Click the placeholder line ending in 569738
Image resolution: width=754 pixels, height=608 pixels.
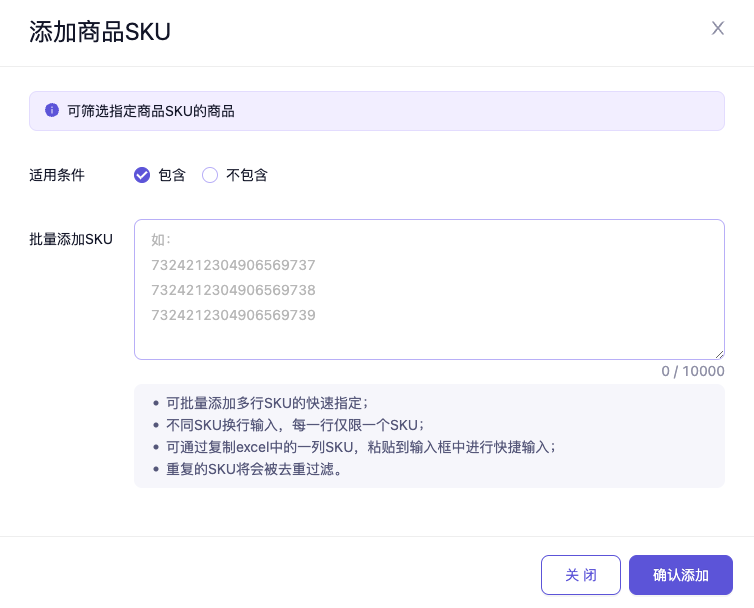click(233, 290)
